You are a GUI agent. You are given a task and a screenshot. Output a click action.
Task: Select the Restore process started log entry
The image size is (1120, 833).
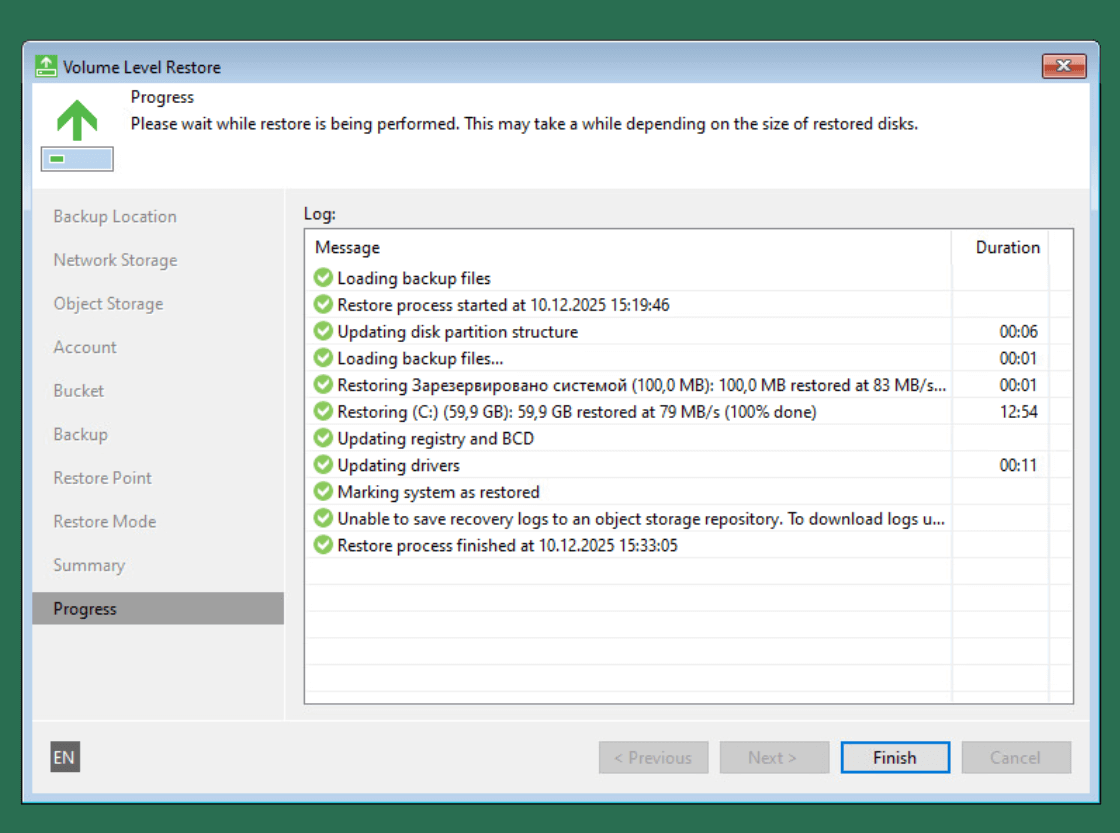[503, 305]
